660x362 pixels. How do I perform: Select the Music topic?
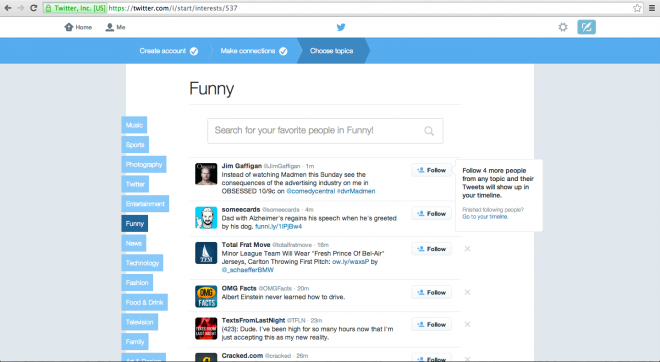134,125
